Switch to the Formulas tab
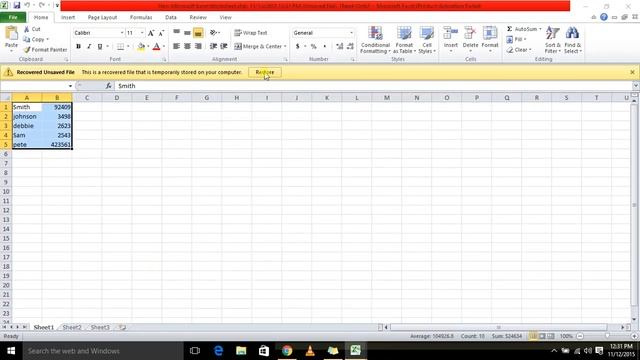 [141, 18]
